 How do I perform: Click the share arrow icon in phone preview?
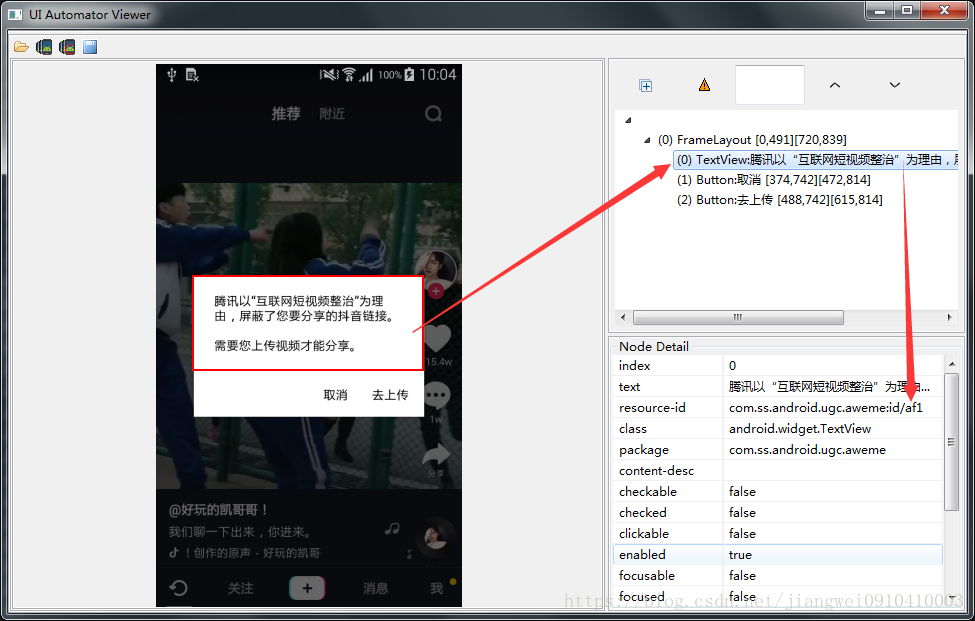pos(437,456)
